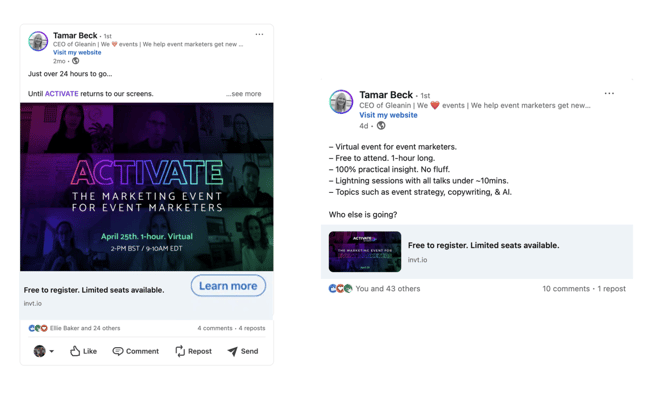Screen dimensions: 670x401
Task: Open the three-dot menu on the right post
Action: 609,93
